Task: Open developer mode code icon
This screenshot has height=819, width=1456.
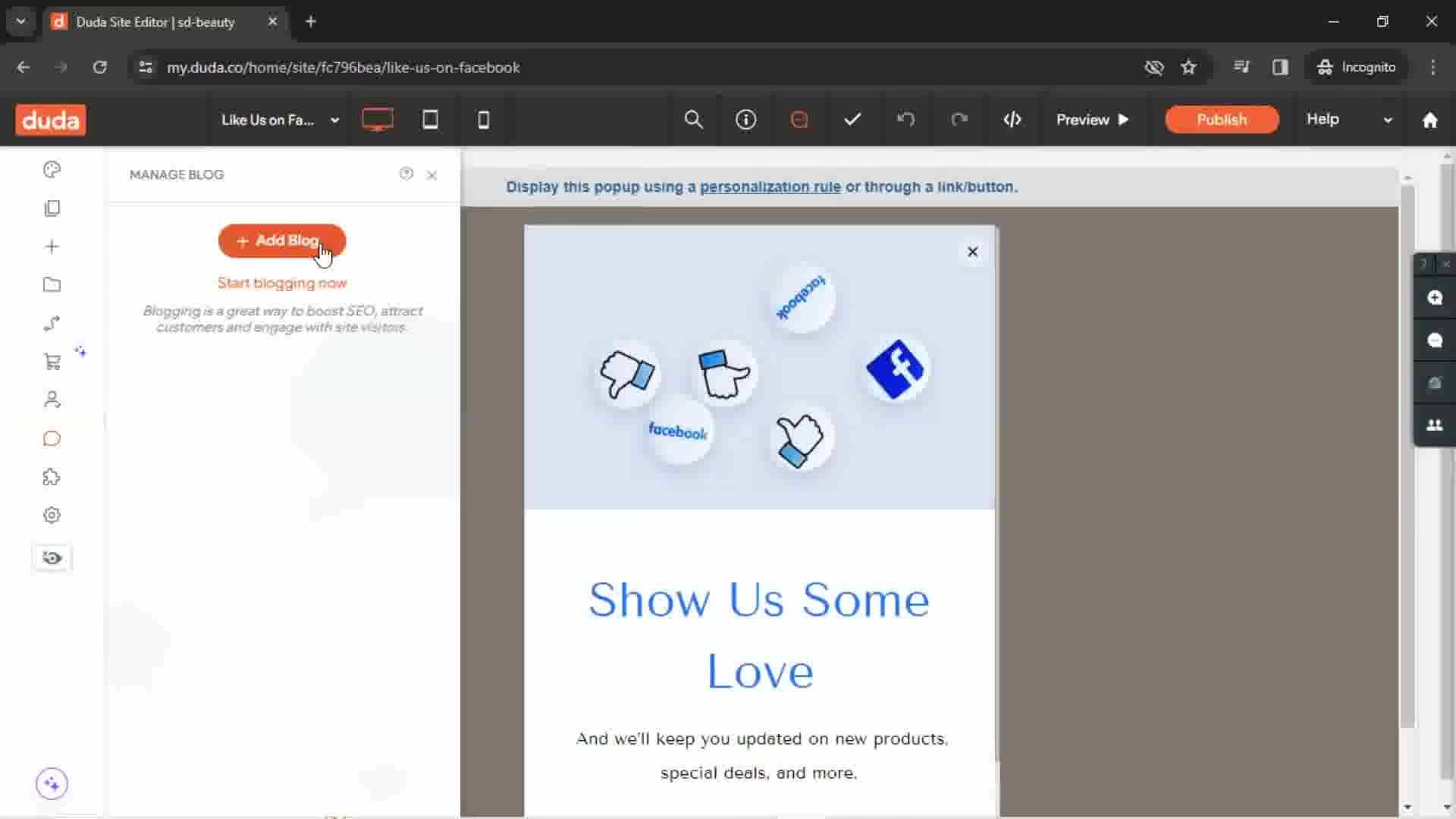Action: pyautogui.click(x=1012, y=120)
